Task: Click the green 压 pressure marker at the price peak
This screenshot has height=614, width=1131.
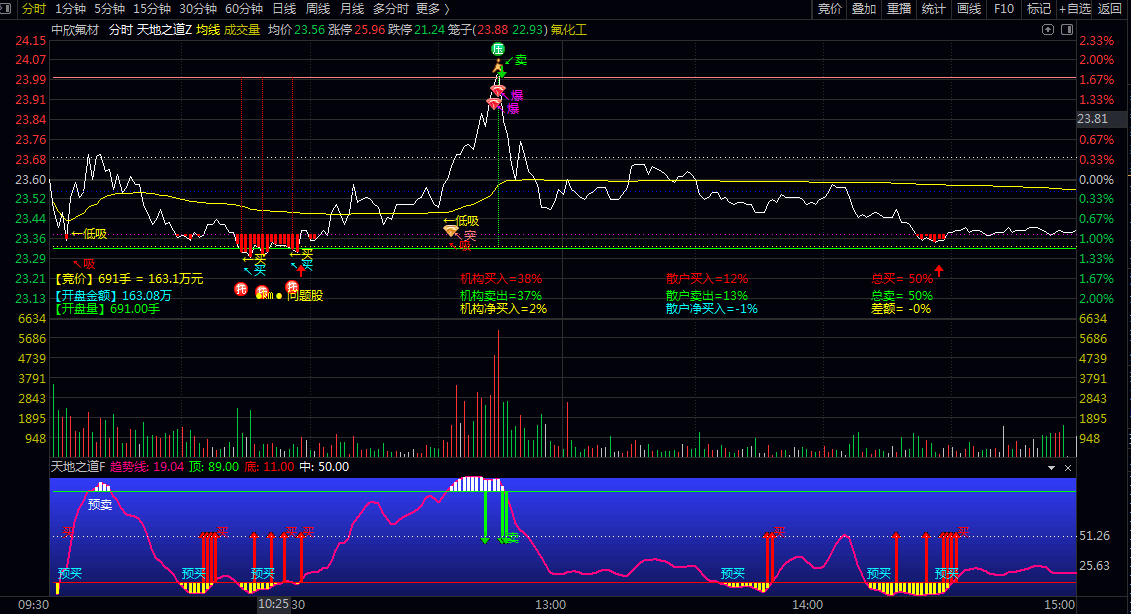Action: [498, 49]
